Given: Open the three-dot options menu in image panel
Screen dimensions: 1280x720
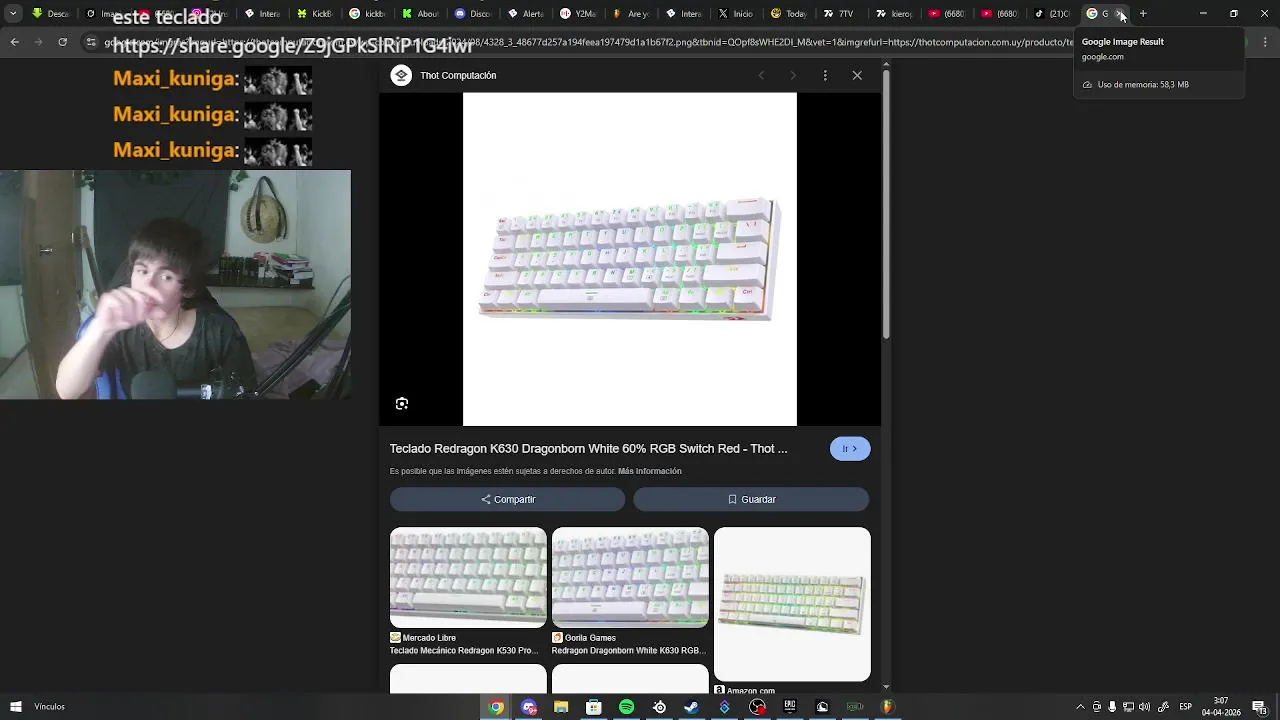Looking at the screenshot, I should tap(825, 75).
